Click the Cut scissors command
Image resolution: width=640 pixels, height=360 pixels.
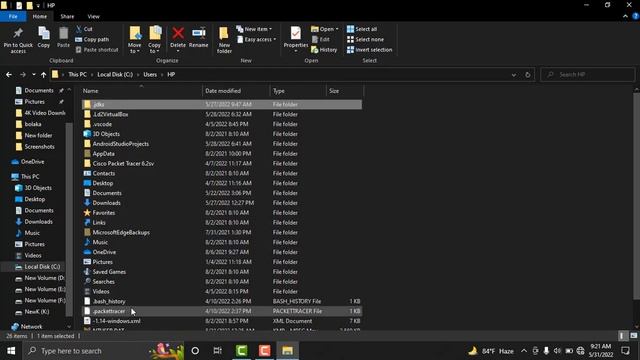[84, 29]
